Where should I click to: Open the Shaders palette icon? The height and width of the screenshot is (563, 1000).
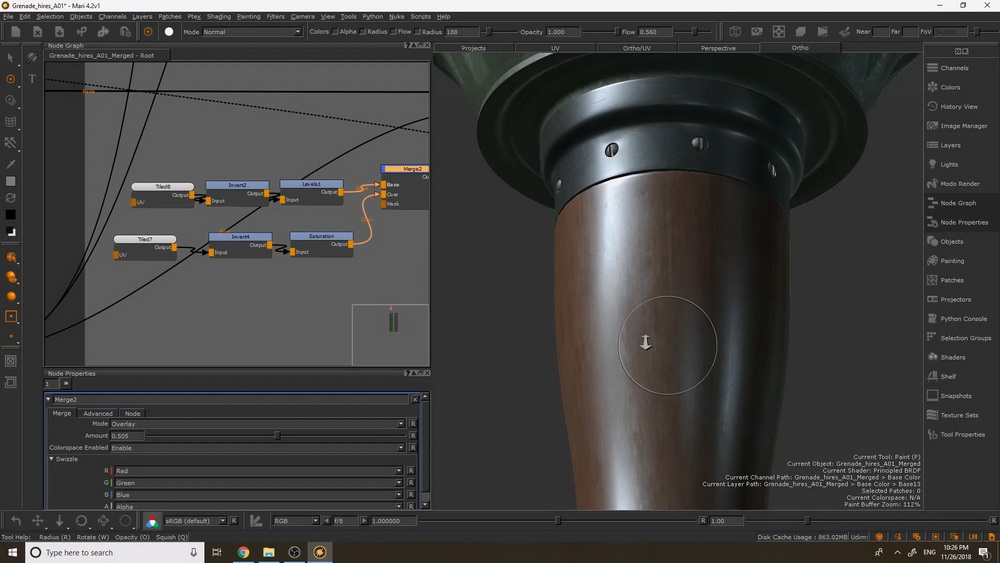(x=932, y=357)
